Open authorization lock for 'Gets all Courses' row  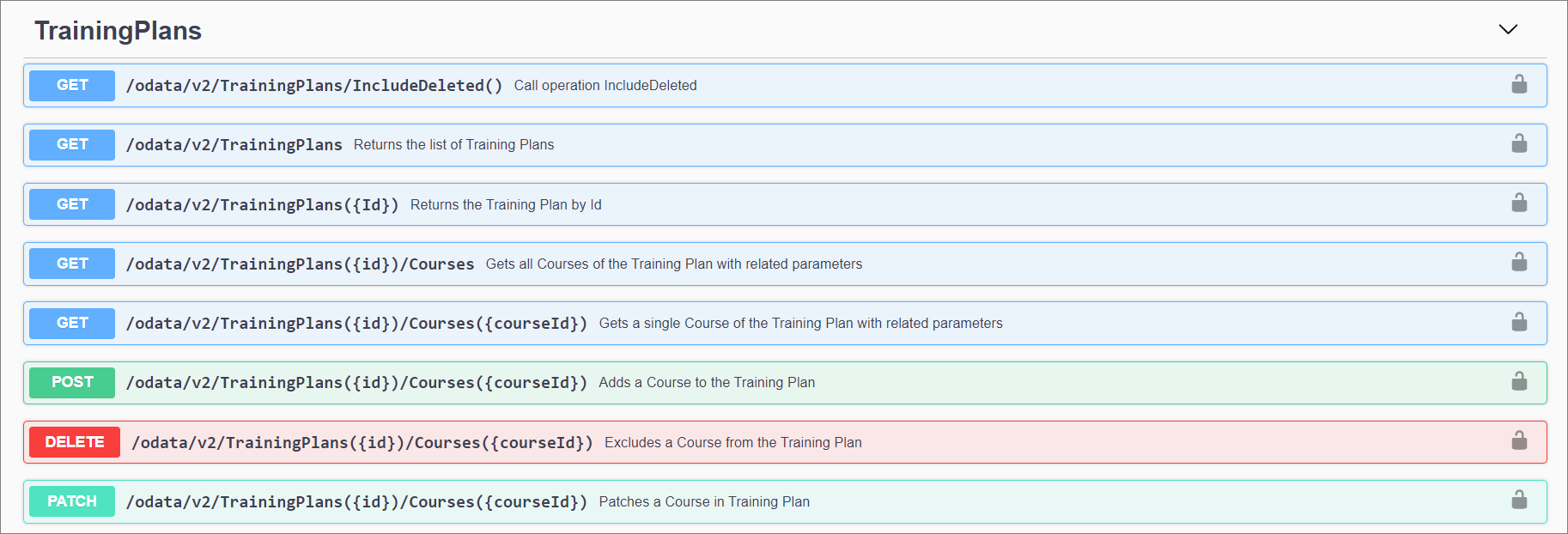[1518, 263]
